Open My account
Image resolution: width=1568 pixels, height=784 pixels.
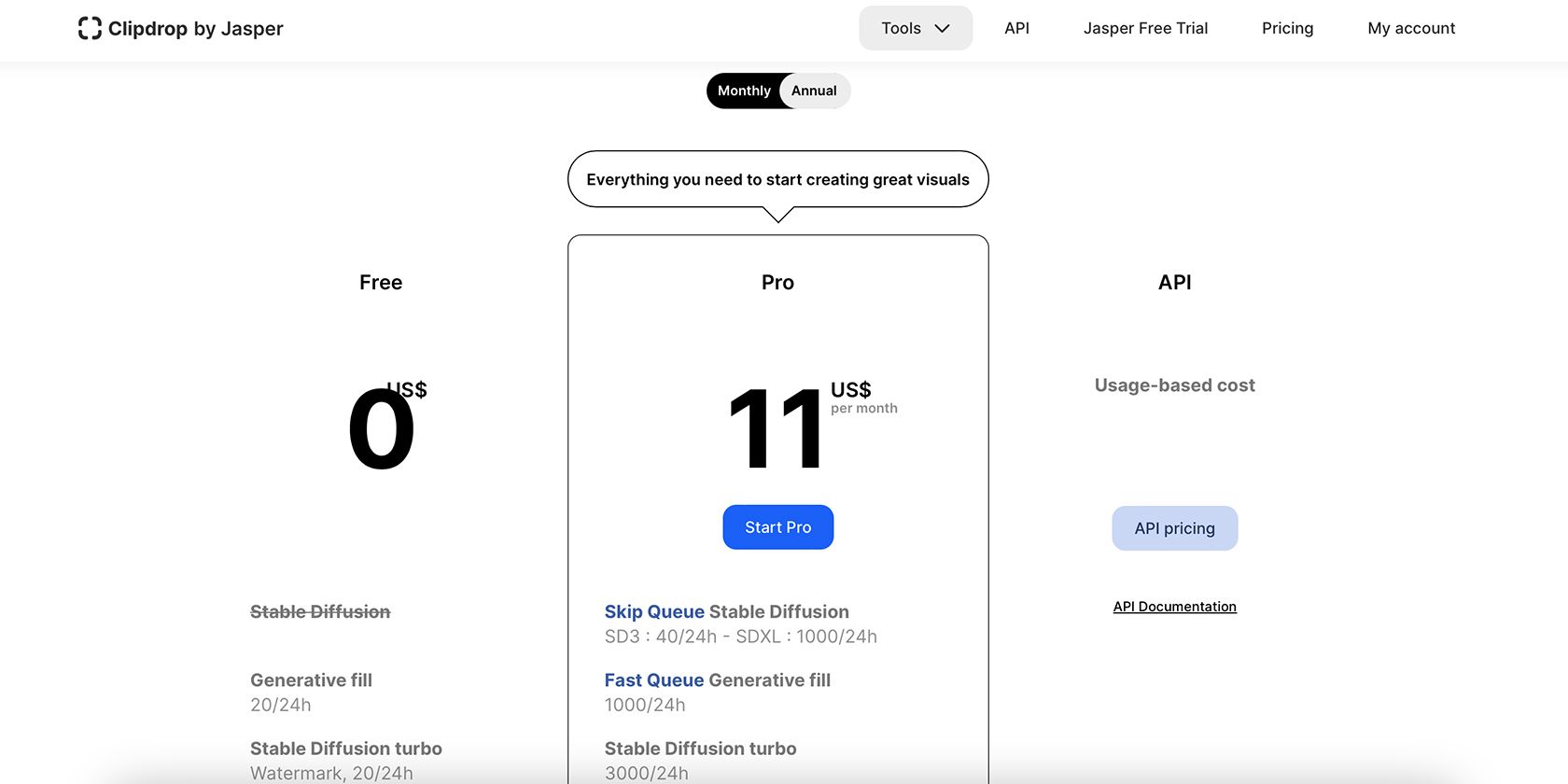[1411, 28]
